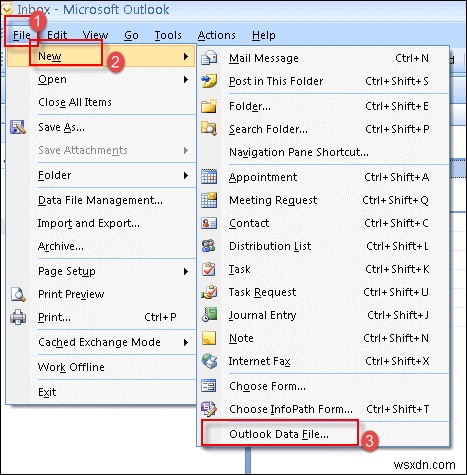Open the File menu

[22, 35]
